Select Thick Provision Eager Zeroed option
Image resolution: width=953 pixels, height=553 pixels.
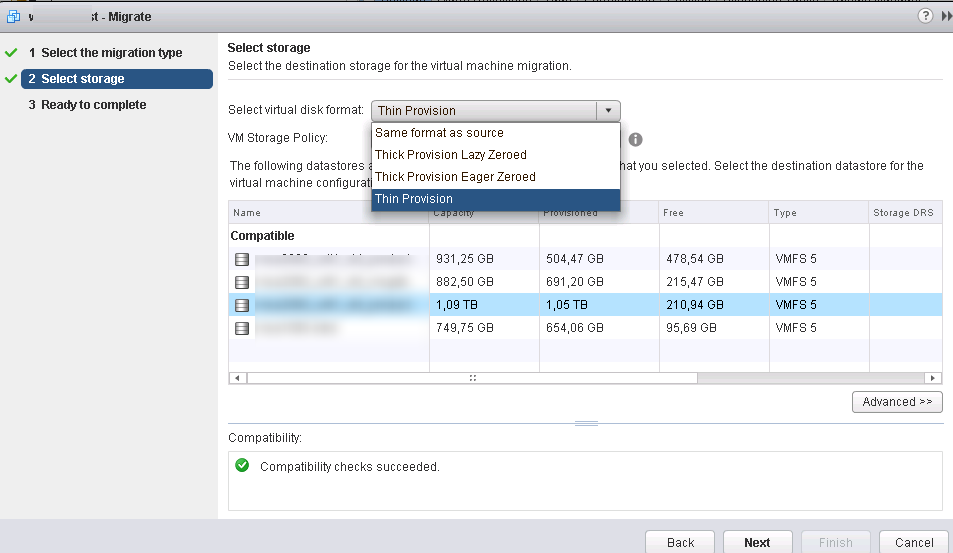point(455,177)
